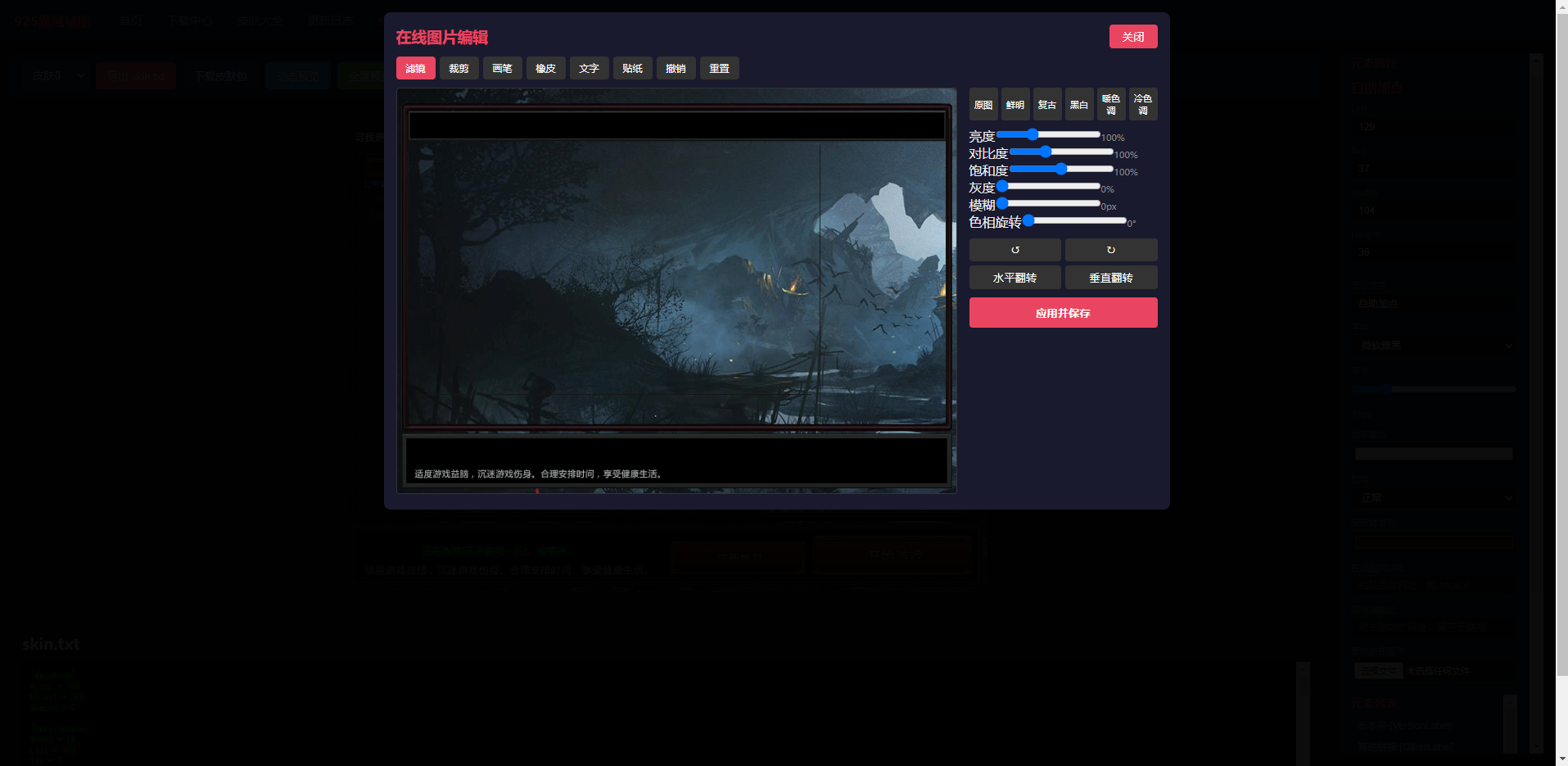This screenshot has width=1568, height=766.
Task: Rotate image counter-clockwise with the left rotate icon
Action: click(1014, 250)
